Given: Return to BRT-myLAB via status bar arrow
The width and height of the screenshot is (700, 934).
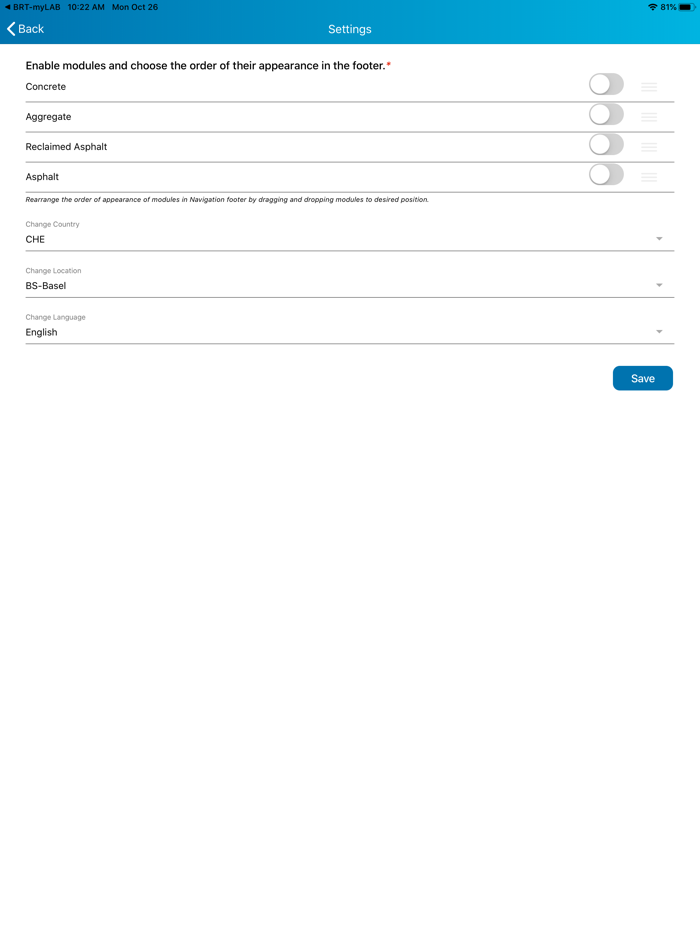Looking at the screenshot, I should tap(8, 7).
